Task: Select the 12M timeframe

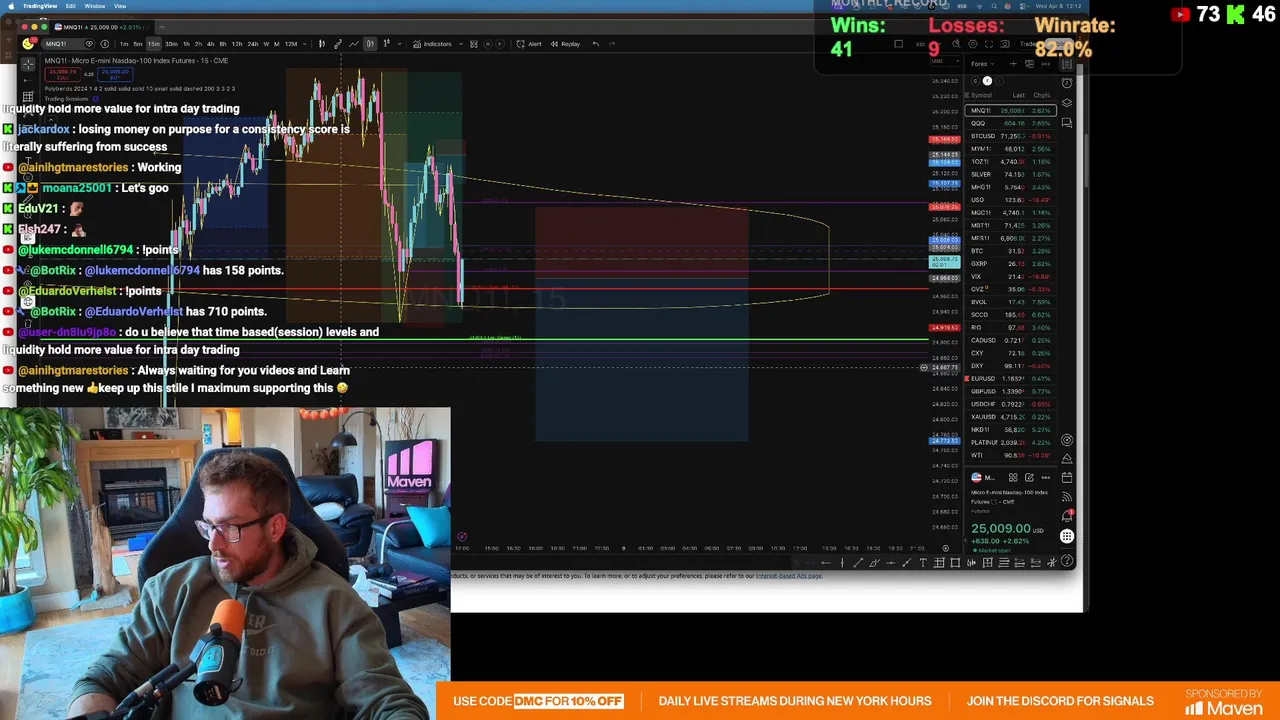Action: tap(291, 44)
